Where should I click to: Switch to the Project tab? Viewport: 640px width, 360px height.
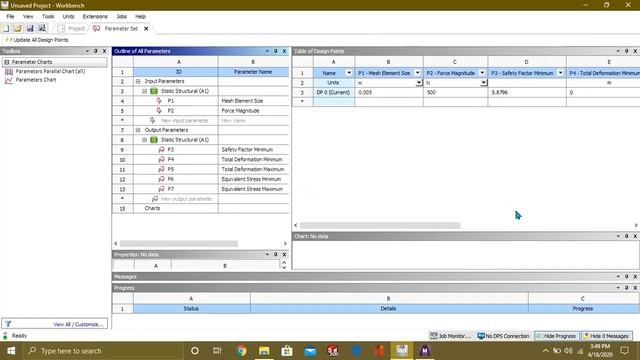(x=72, y=29)
